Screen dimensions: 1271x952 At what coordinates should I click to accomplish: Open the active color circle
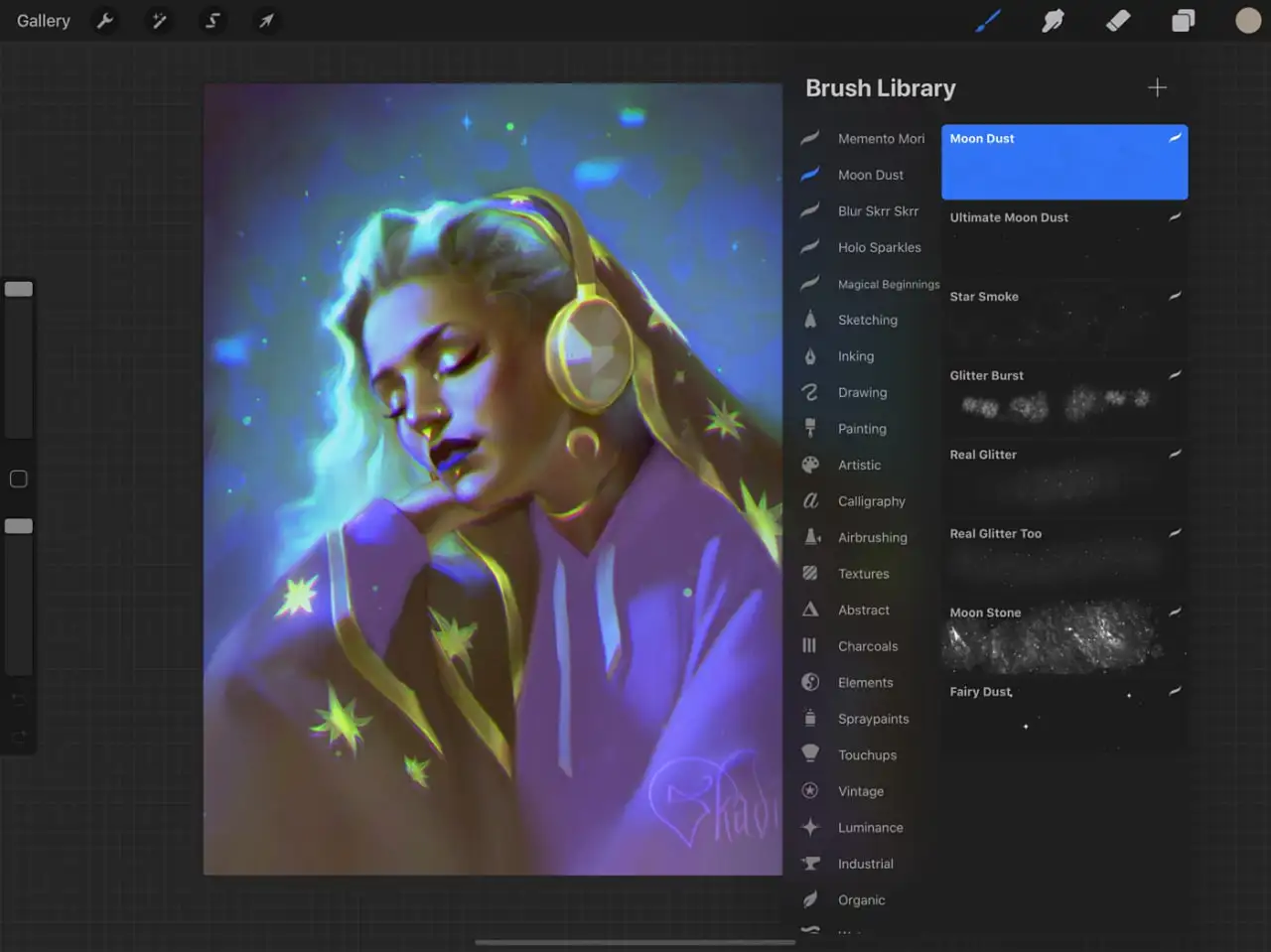pyautogui.click(x=1248, y=21)
